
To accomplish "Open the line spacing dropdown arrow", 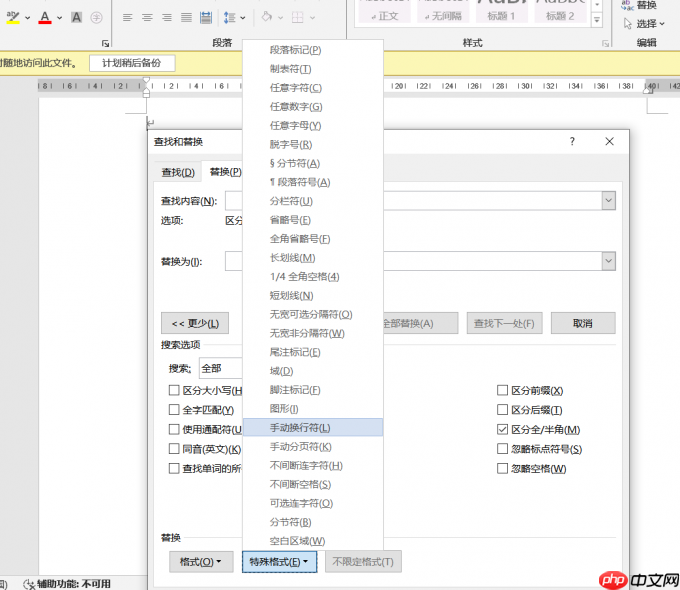I will 242,18.
